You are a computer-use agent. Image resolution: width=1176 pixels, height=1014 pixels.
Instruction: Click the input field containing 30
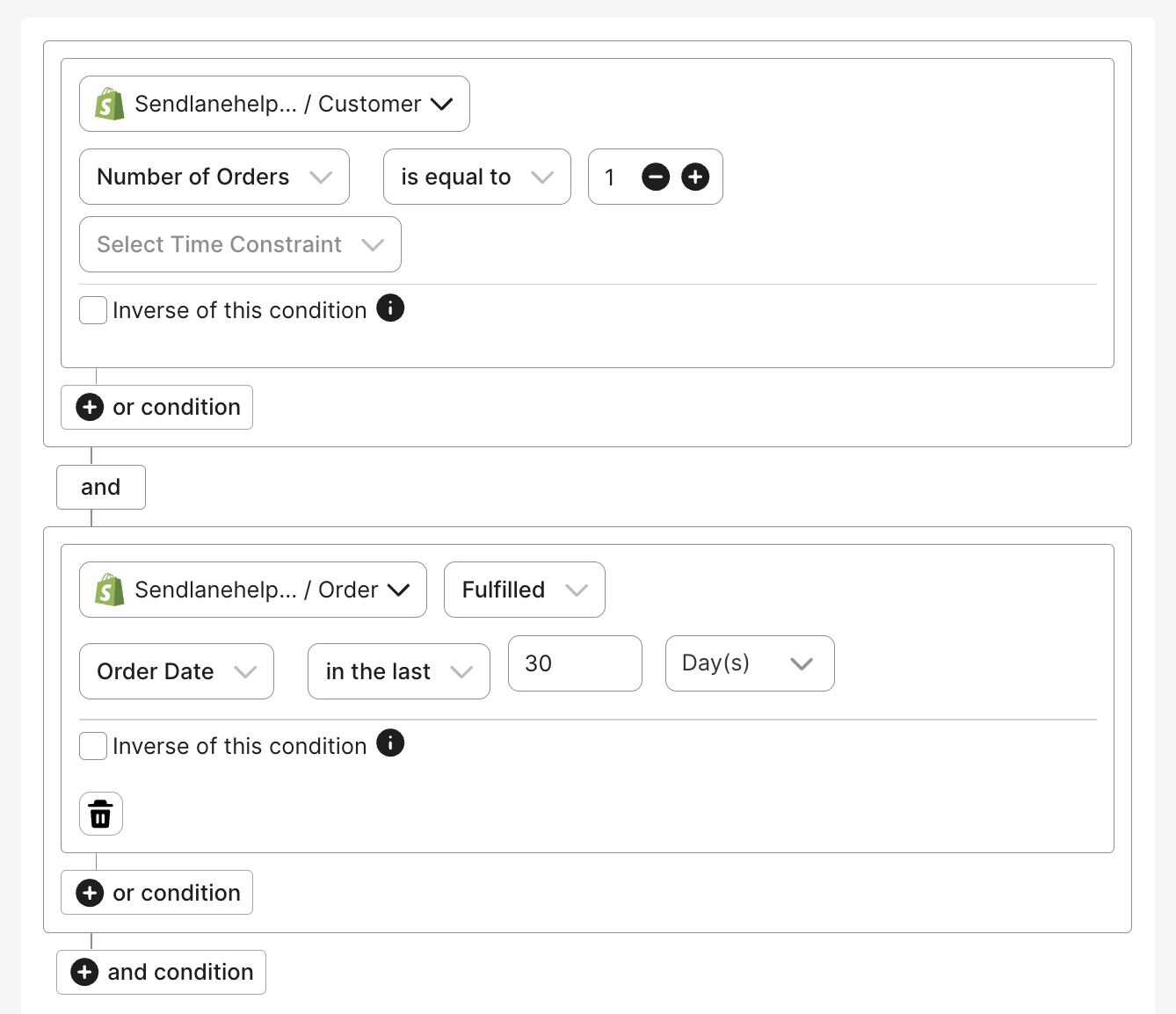(x=575, y=663)
